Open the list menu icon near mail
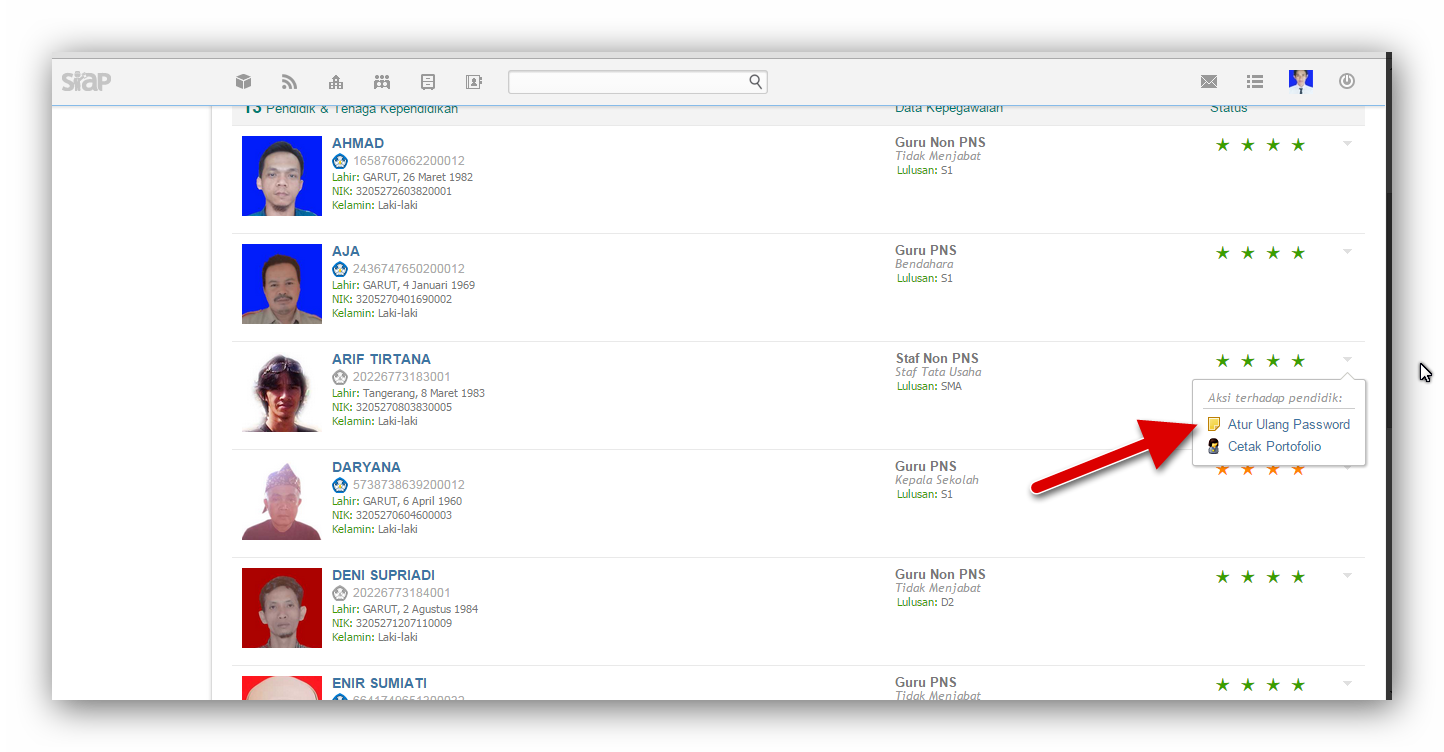This screenshot has width=1444, height=752. (1255, 82)
